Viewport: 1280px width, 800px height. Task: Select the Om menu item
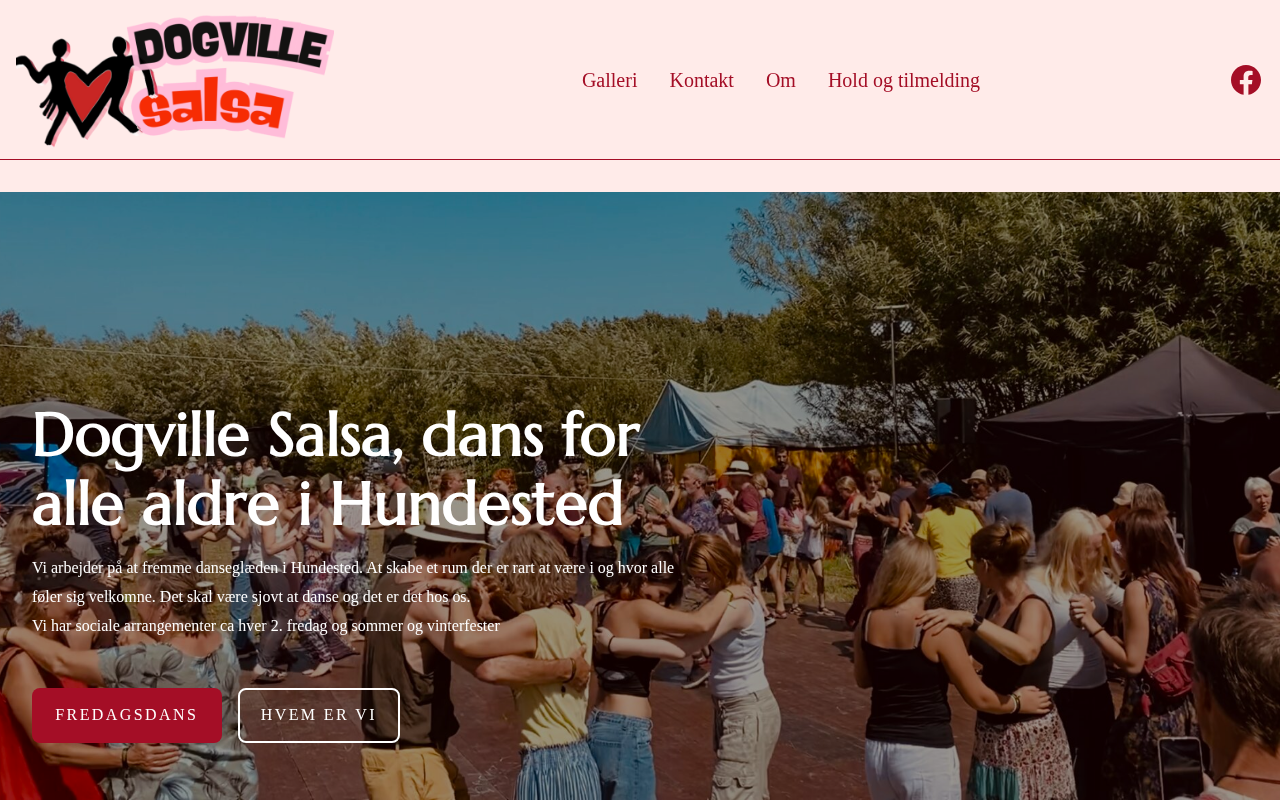tap(781, 80)
